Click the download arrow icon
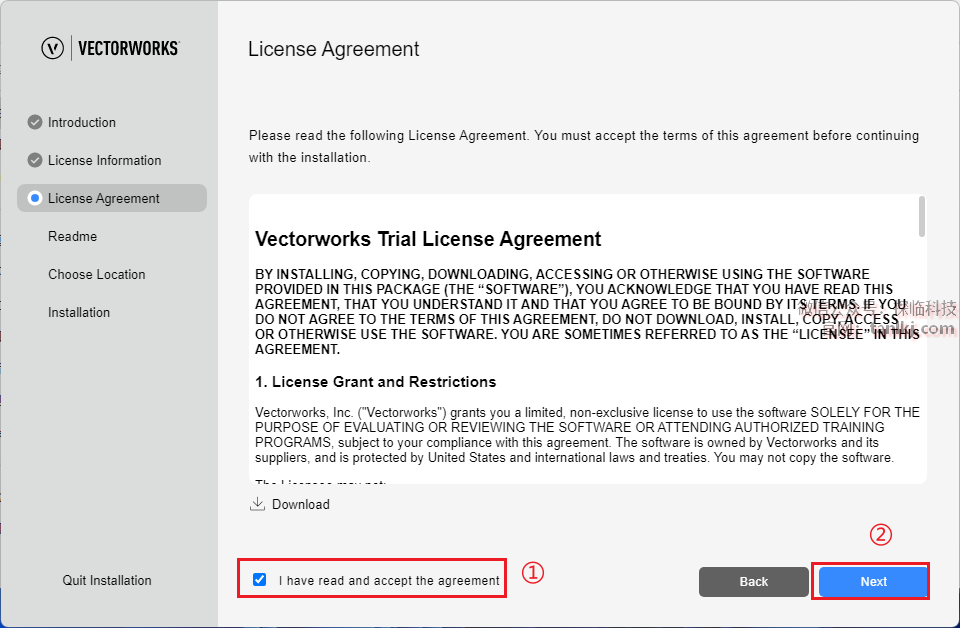The width and height of the screenshot is (960, 628). point(257,504)
